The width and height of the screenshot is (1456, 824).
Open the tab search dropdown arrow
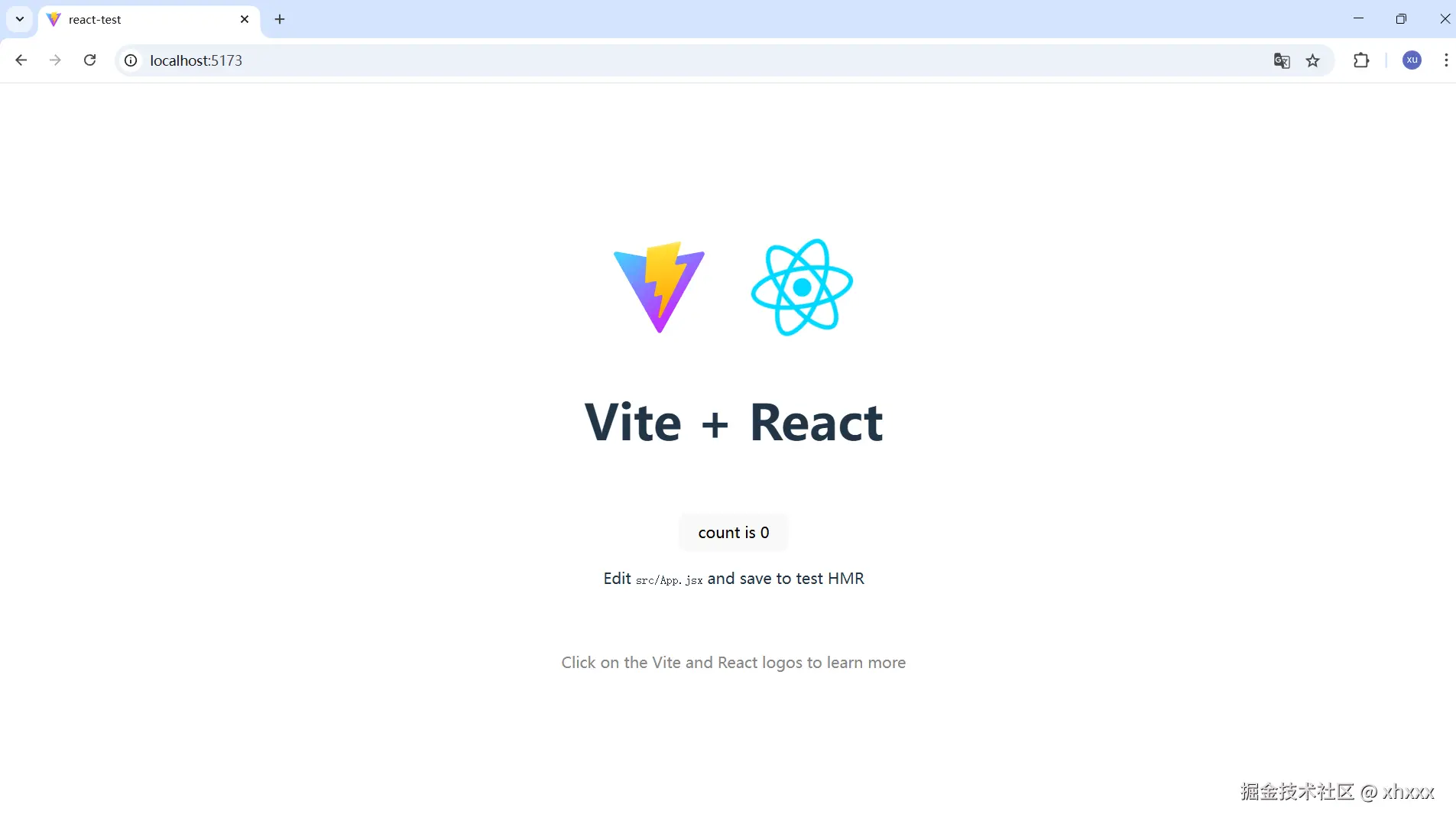pos(20,19)
